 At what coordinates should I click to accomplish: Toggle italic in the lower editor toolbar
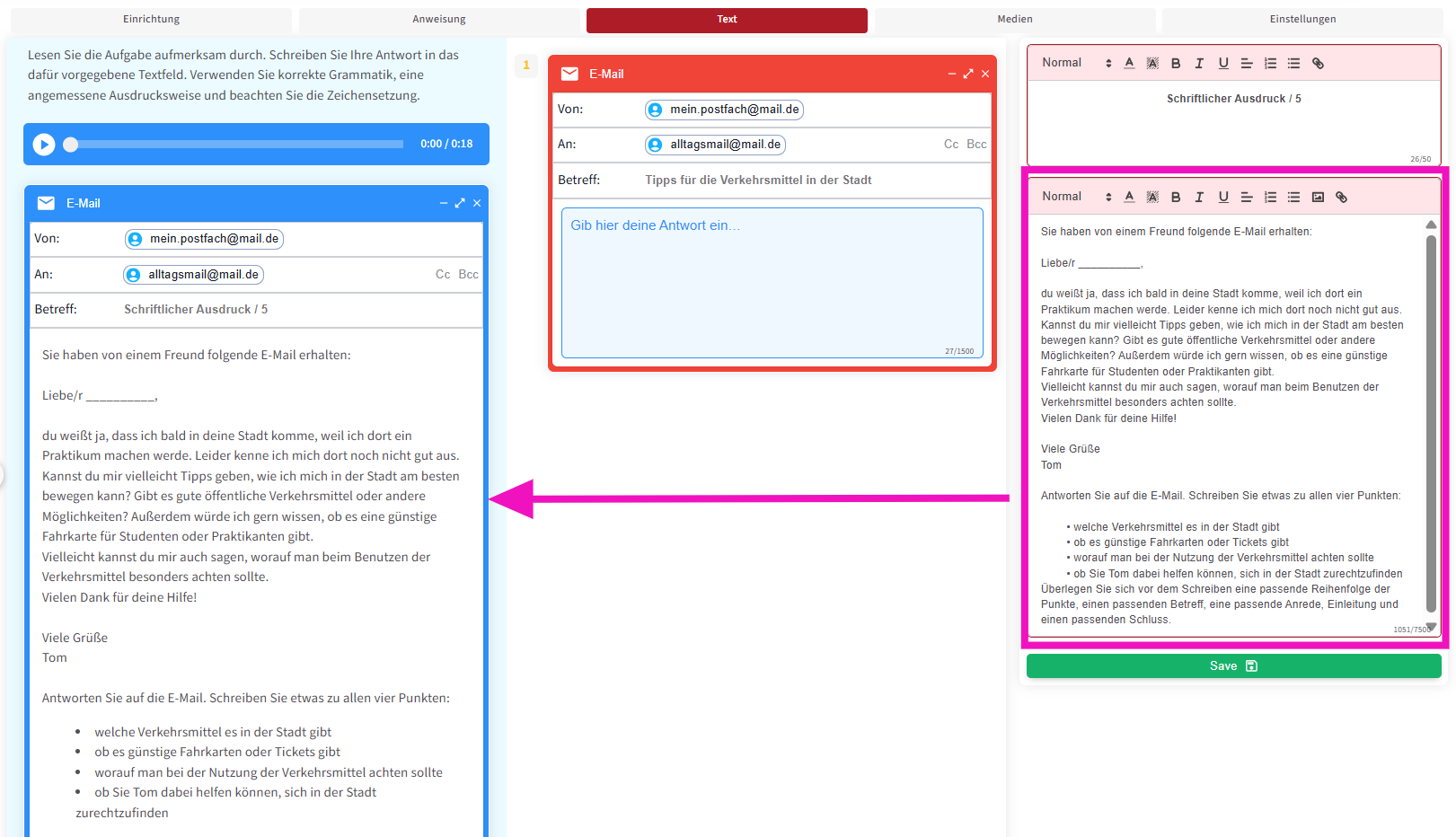pyautogui.click(x=1199, y=198)
